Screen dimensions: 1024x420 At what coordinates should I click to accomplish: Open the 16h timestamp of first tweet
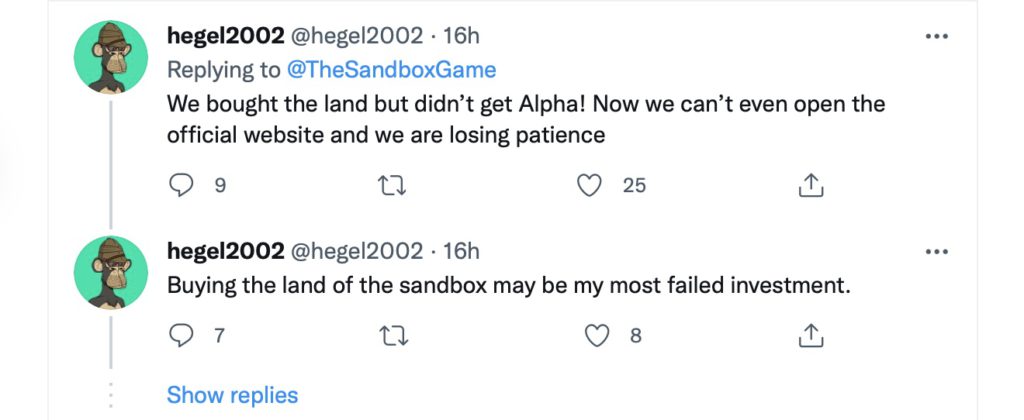(461, 37)
